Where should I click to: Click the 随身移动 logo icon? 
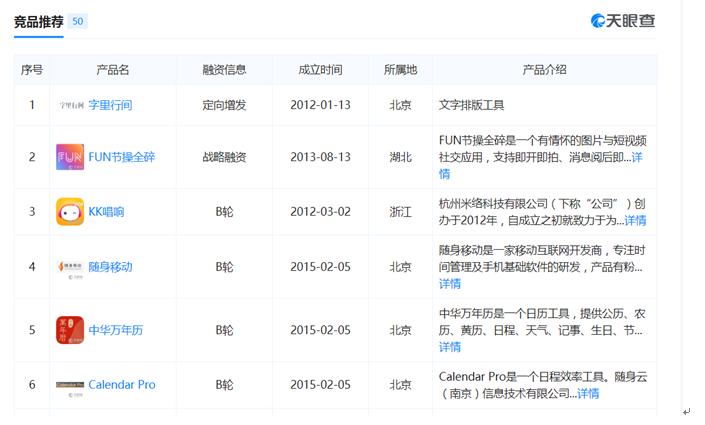[70, 268]
